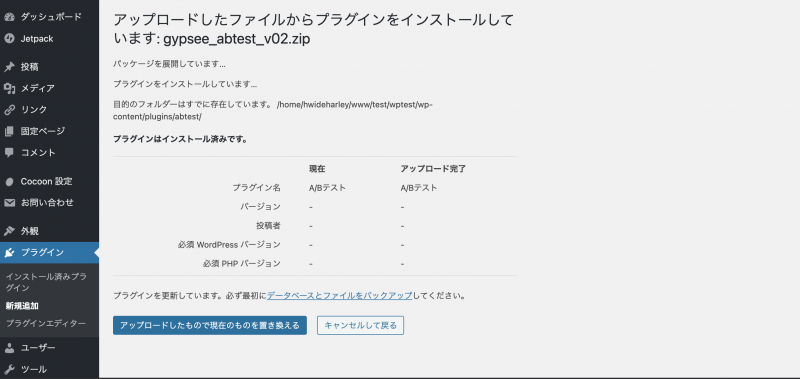This screenshot has width=800, height=379.
Task: Click the circle icon beside Cocoon 設定
Action: tap(9, 182)
